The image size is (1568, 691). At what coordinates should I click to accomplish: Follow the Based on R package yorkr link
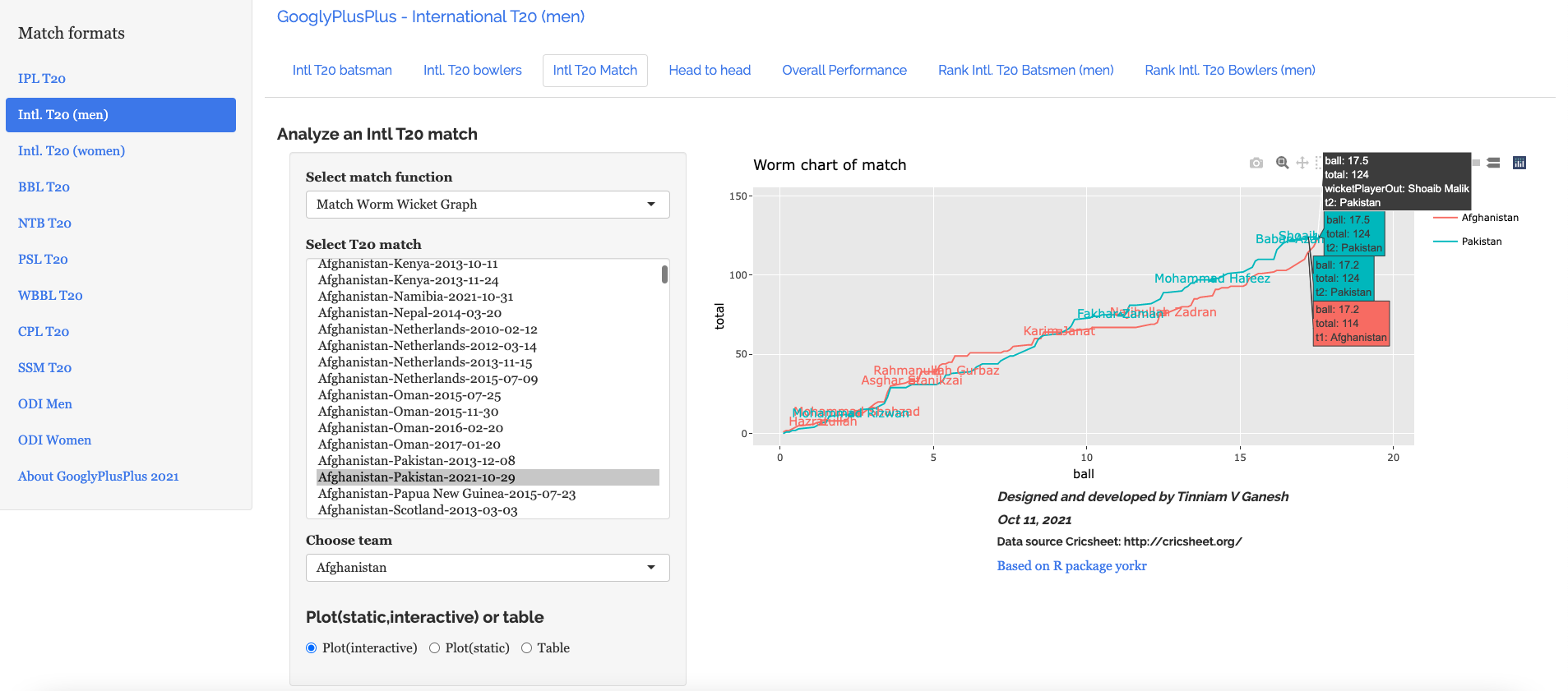[1071, 566]
